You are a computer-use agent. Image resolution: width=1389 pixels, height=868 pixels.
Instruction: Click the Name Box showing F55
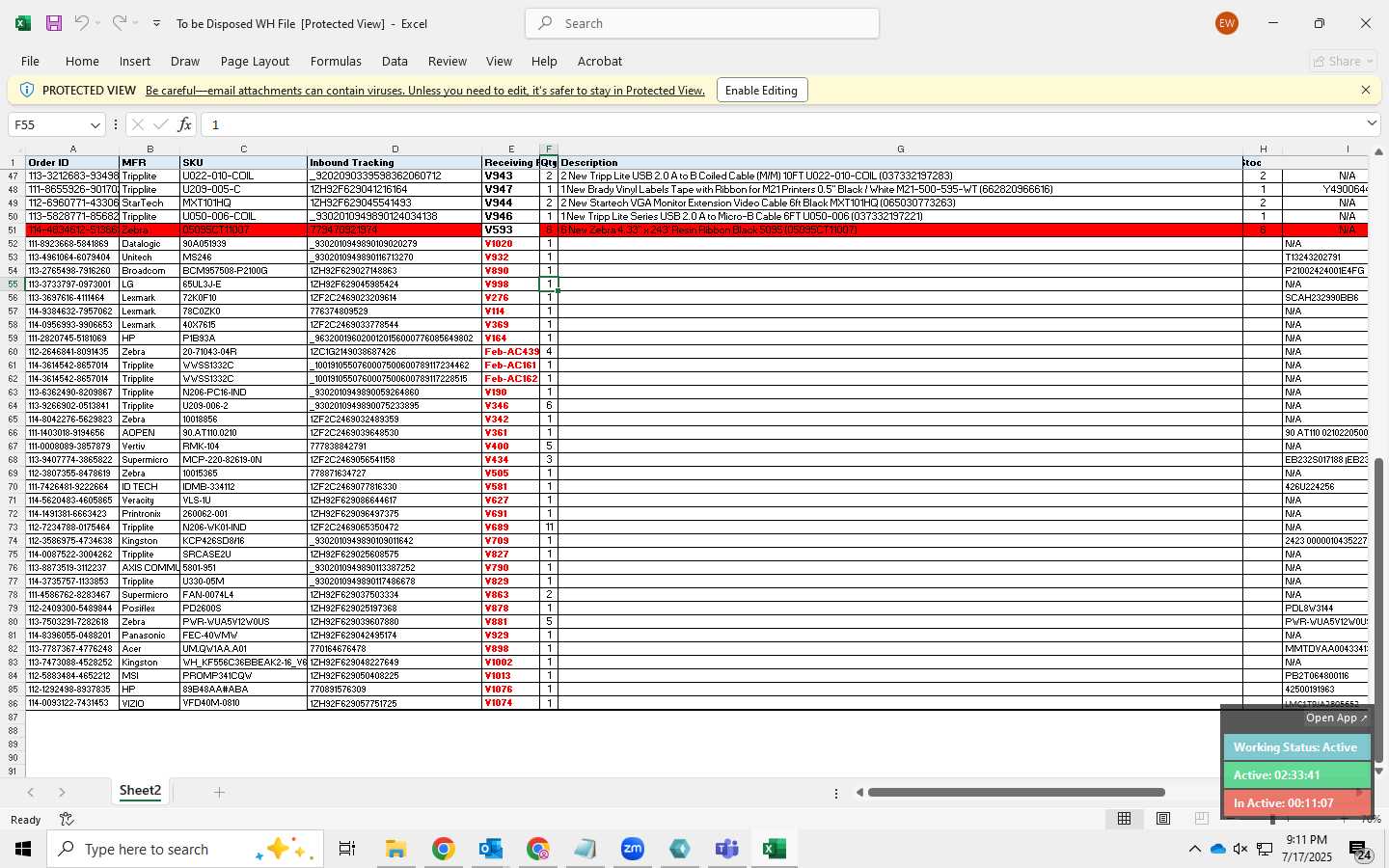click(x=48, y=124)
